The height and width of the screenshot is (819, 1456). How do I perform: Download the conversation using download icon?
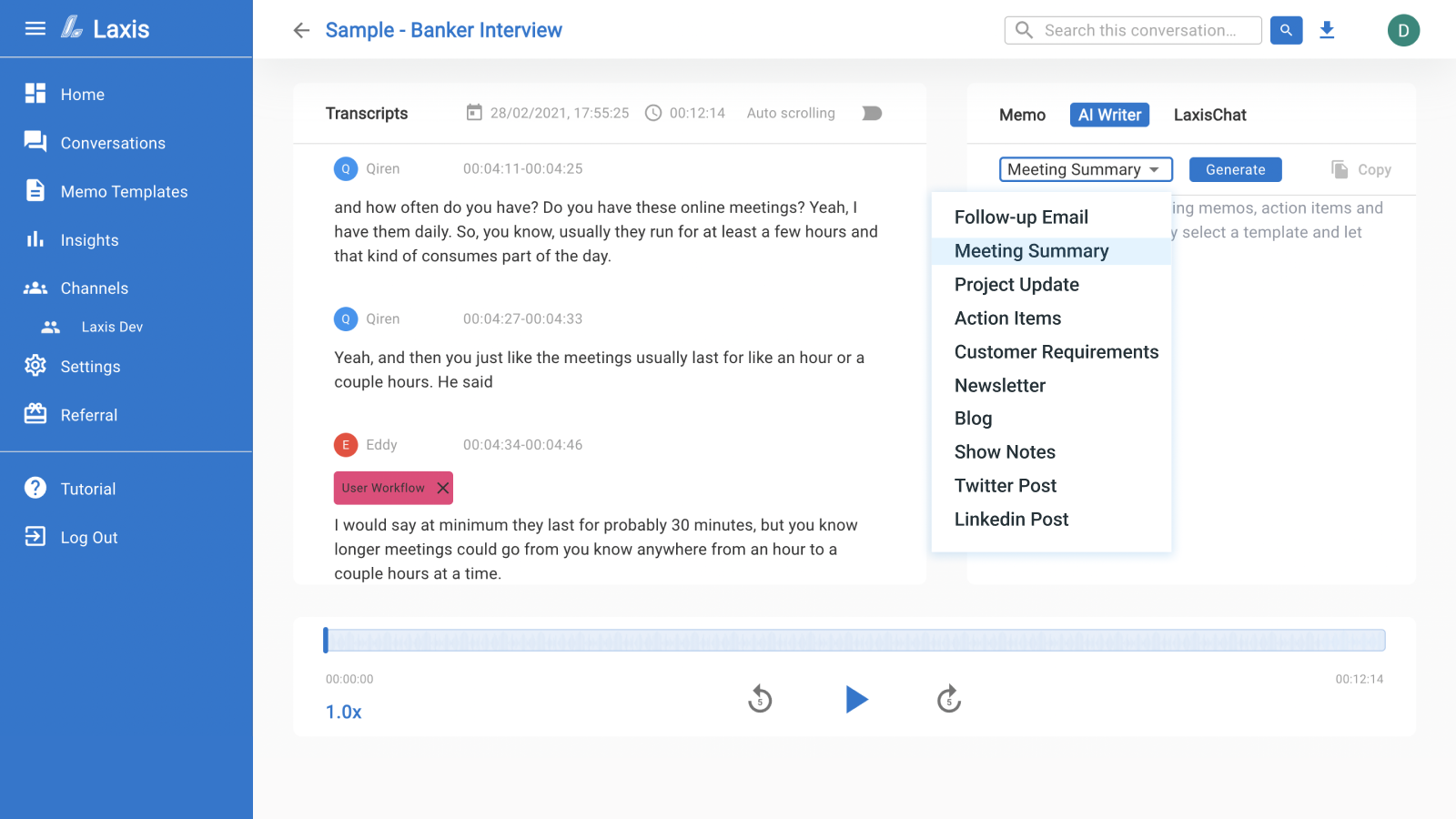(1327, 30)
